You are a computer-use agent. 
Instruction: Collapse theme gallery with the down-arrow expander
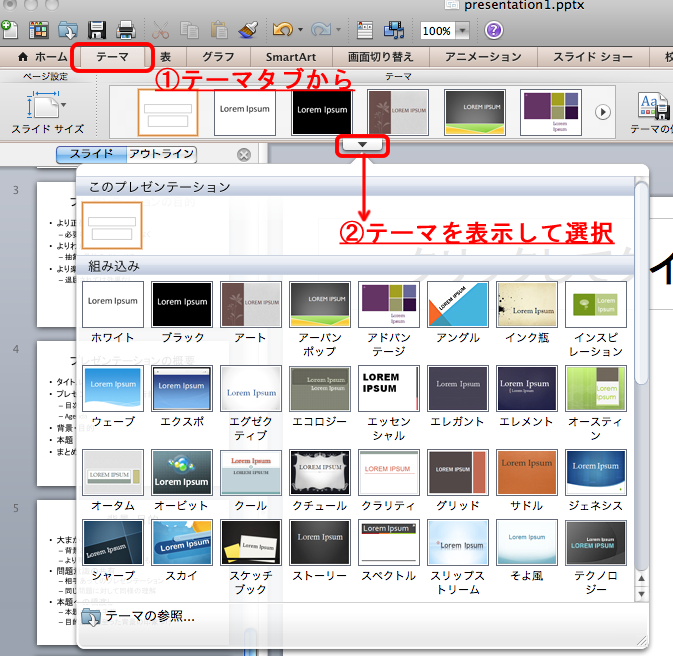(362, 145)
